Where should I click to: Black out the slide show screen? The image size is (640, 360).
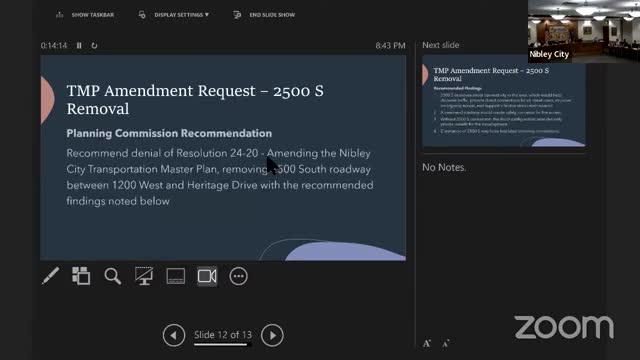coord(144,276)
